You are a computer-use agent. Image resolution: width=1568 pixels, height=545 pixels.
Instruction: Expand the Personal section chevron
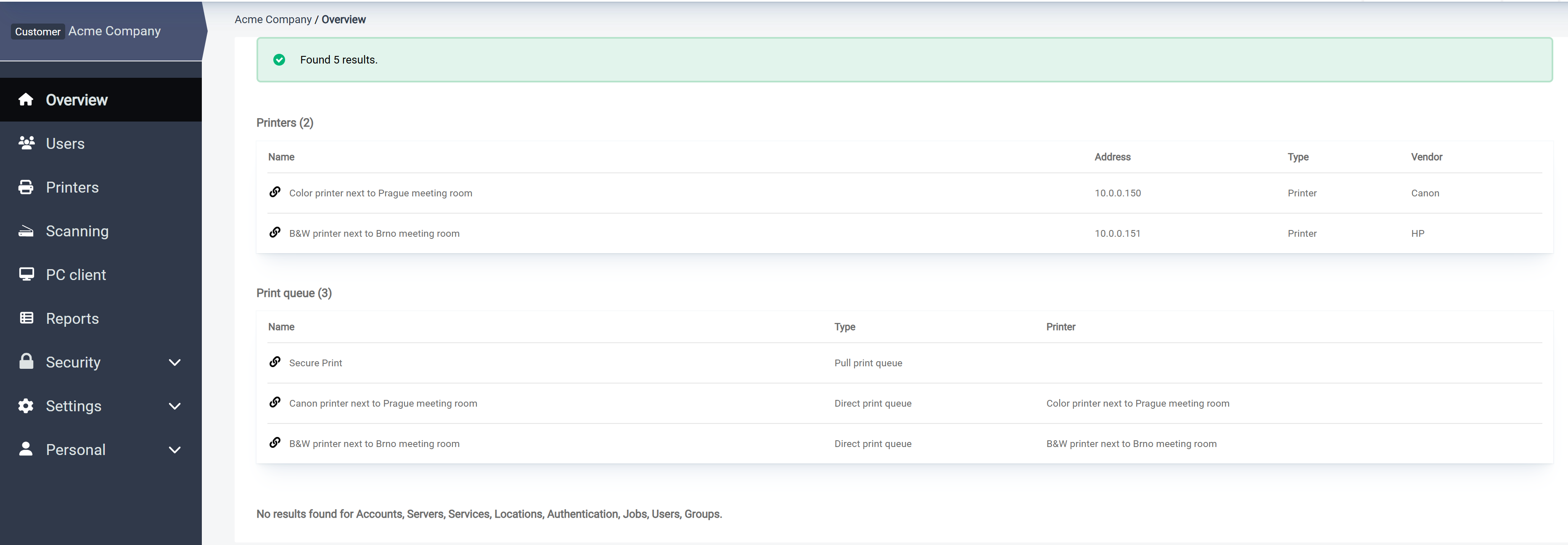coord(175,450)
